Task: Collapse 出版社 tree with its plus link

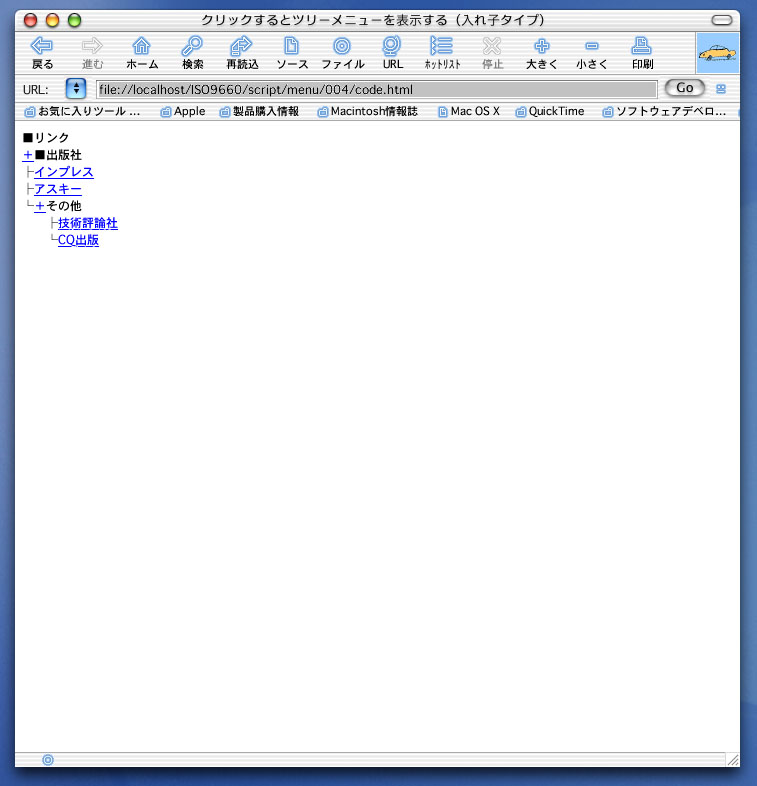Action: pos(28,155)
